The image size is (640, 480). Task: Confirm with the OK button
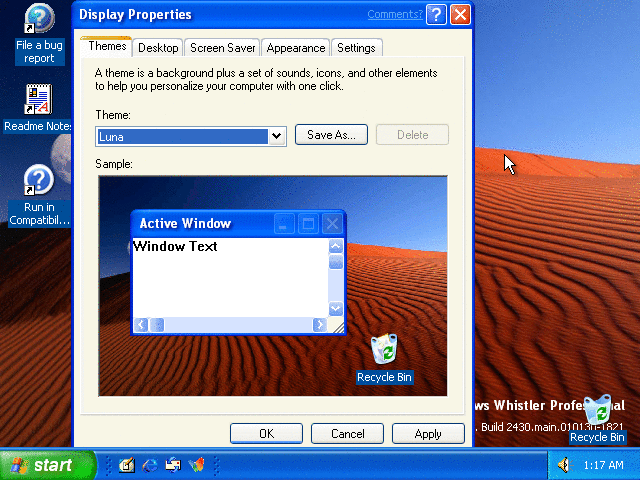click(x=267, y=433)
